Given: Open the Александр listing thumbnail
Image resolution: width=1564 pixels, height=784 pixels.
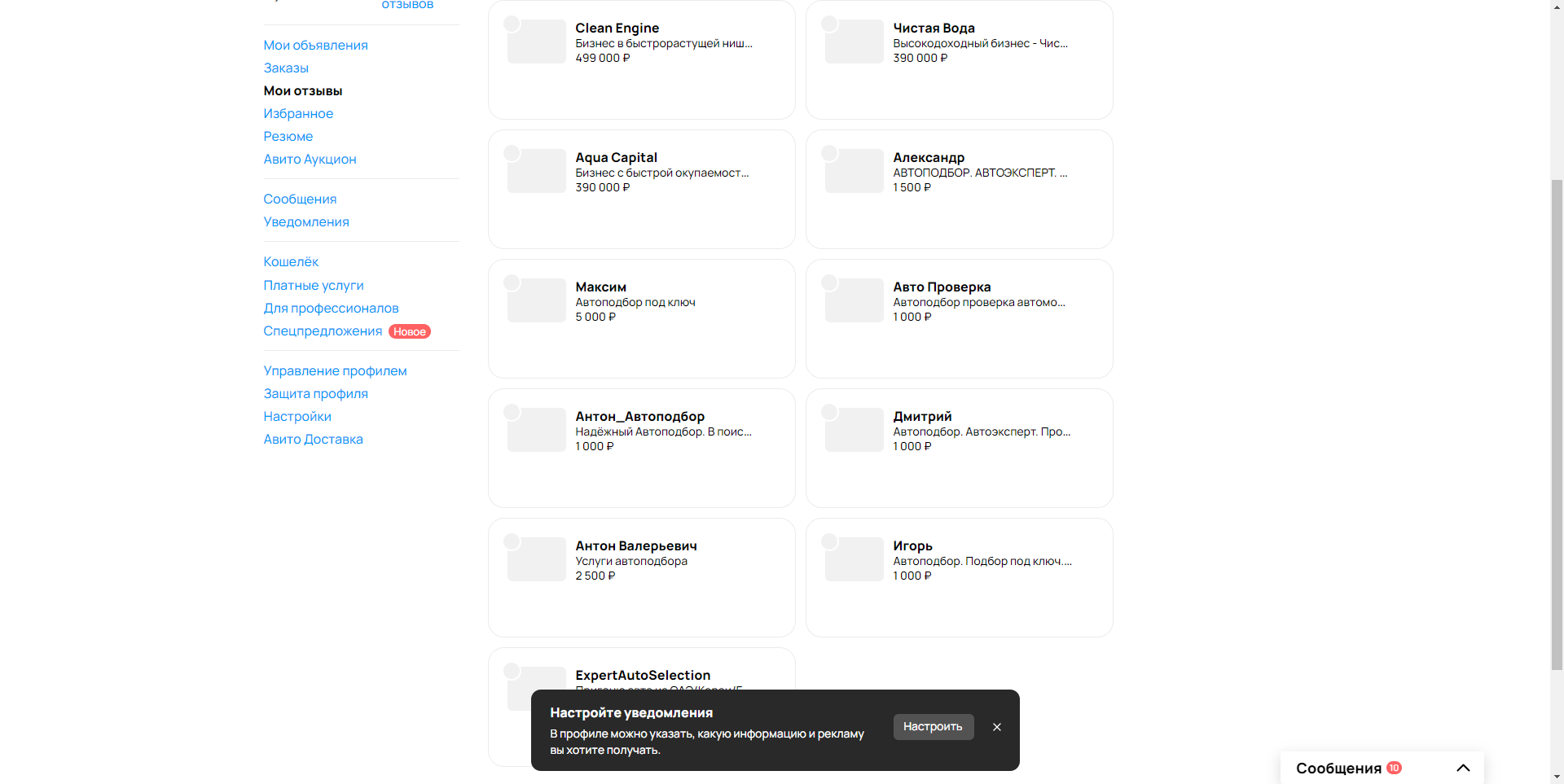Looking at the screenshot, I should (854, 171).
